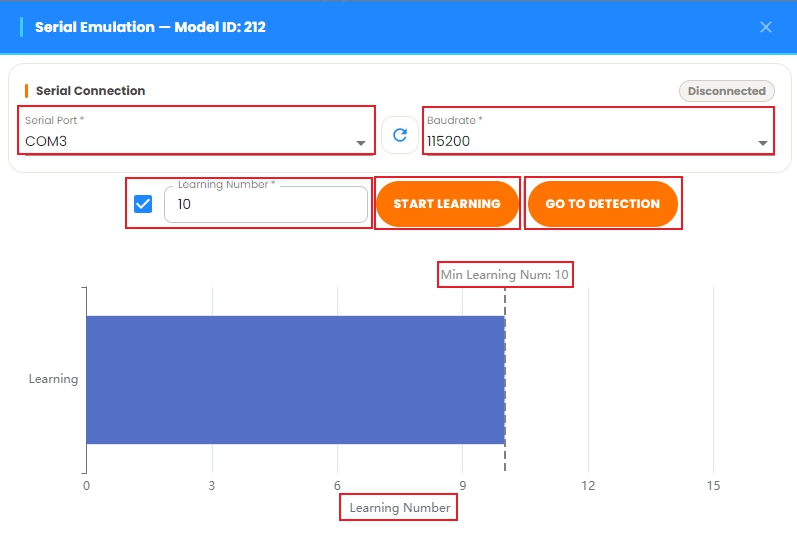Refresh the serial port list

click(400, 135)
